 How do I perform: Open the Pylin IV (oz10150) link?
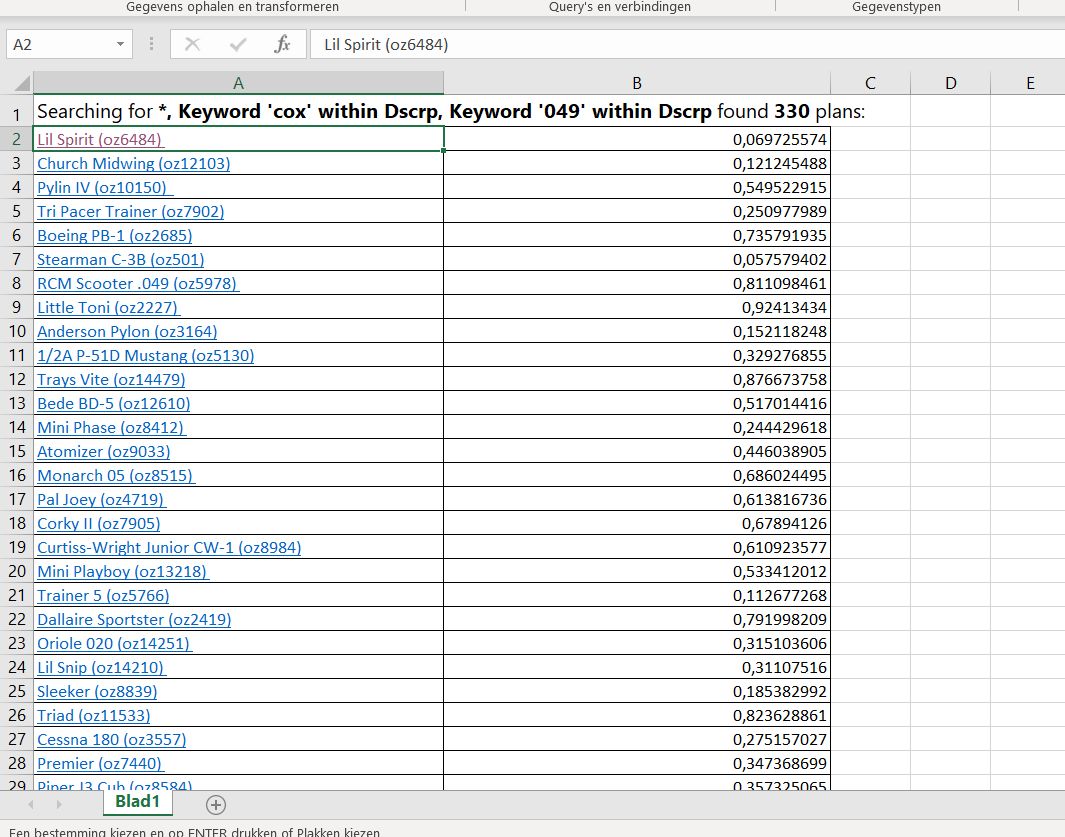point(101,188)
